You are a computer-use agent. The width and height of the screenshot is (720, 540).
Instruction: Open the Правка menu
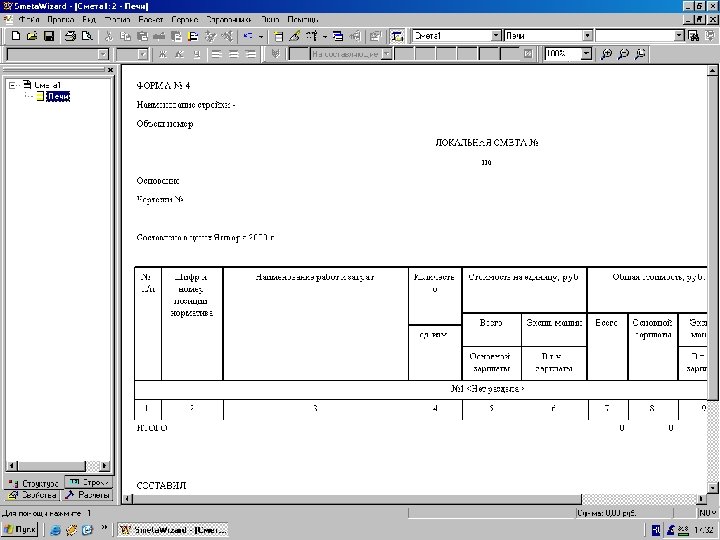(x=61, y=20)
